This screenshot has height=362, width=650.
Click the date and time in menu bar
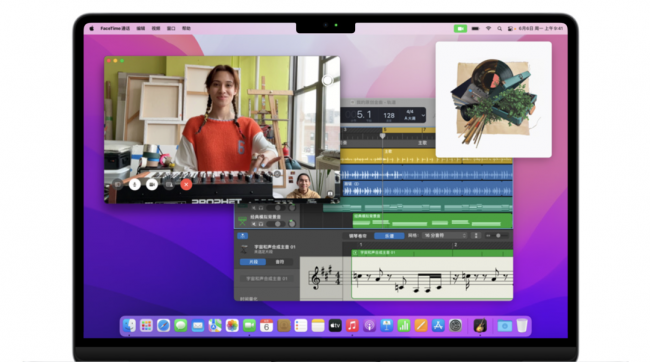(541, 29)
